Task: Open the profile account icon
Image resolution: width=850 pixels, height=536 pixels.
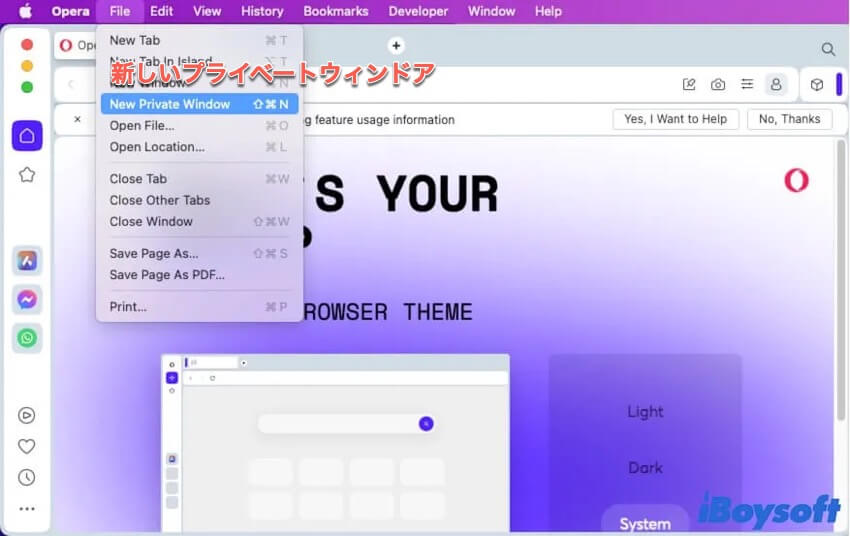Action: click(775, 85)
